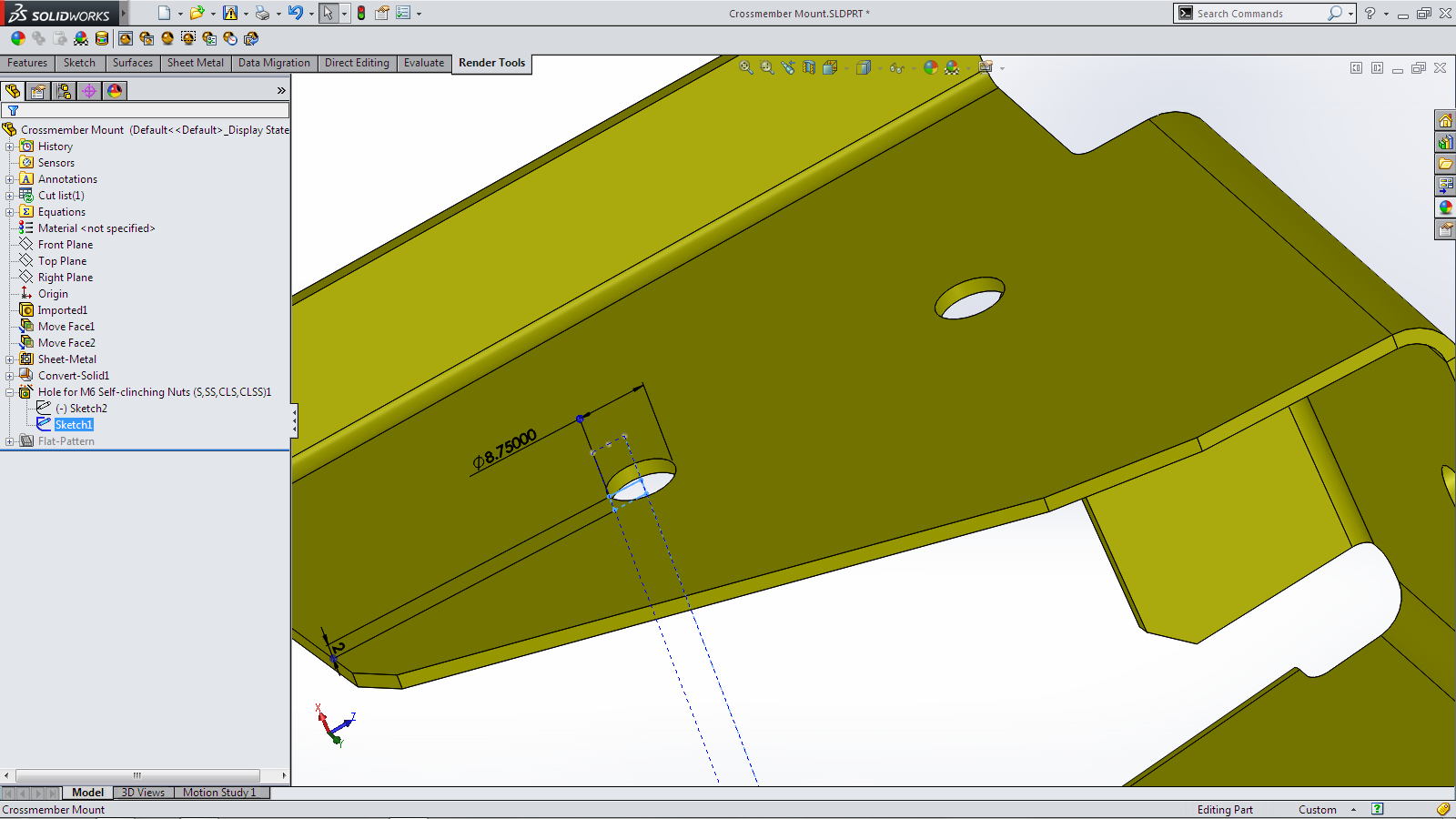Click the Print icon in toolbar
Screen dimensions: 1456x819
click(262, 13)
